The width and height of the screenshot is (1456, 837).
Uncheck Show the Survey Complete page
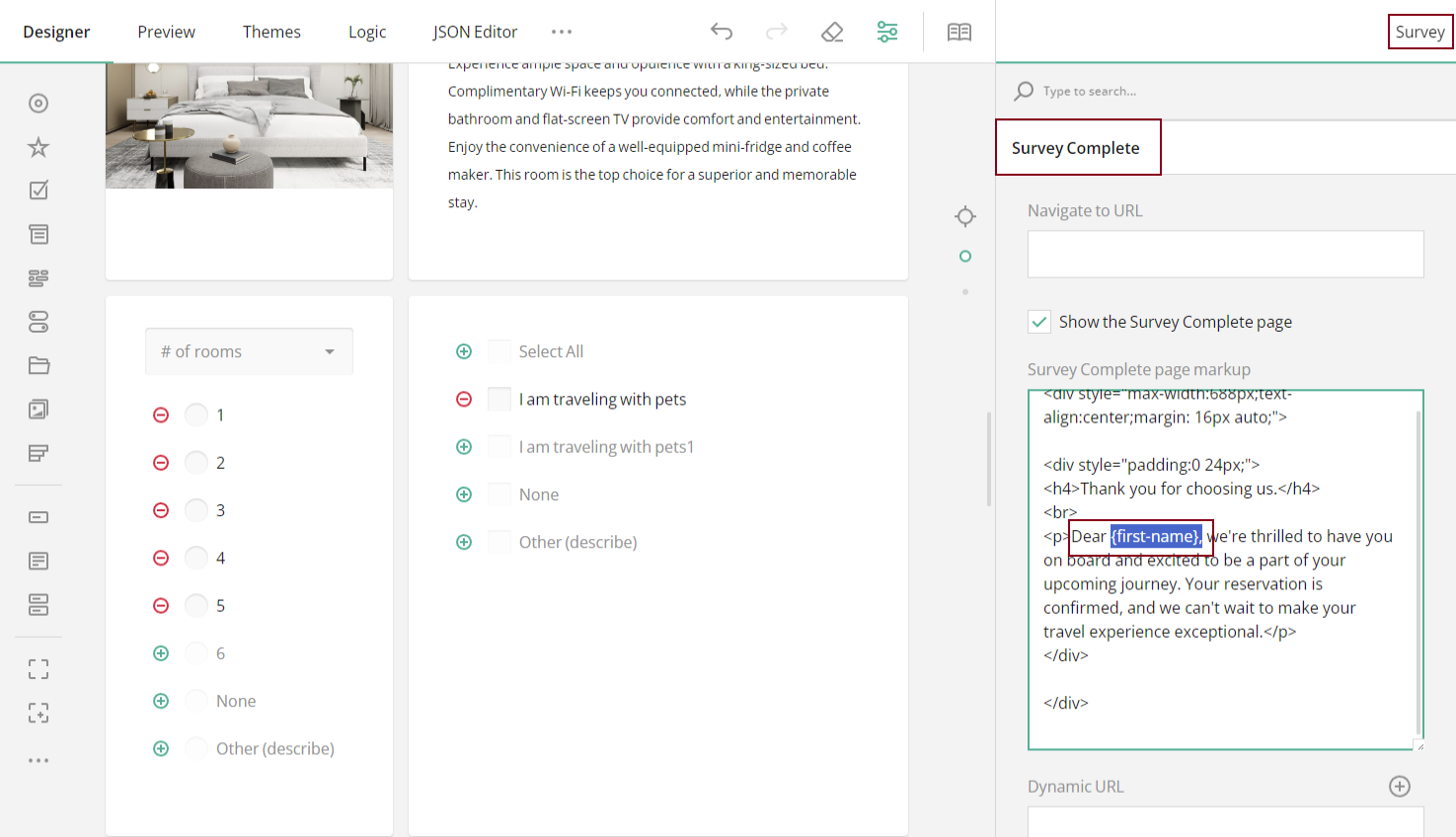click(1038, 321)
